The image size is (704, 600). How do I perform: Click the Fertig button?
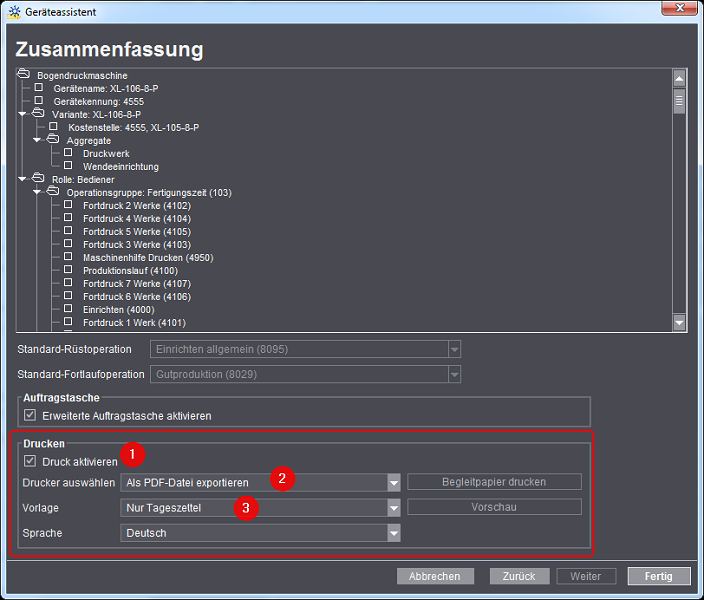click(659, 576)
